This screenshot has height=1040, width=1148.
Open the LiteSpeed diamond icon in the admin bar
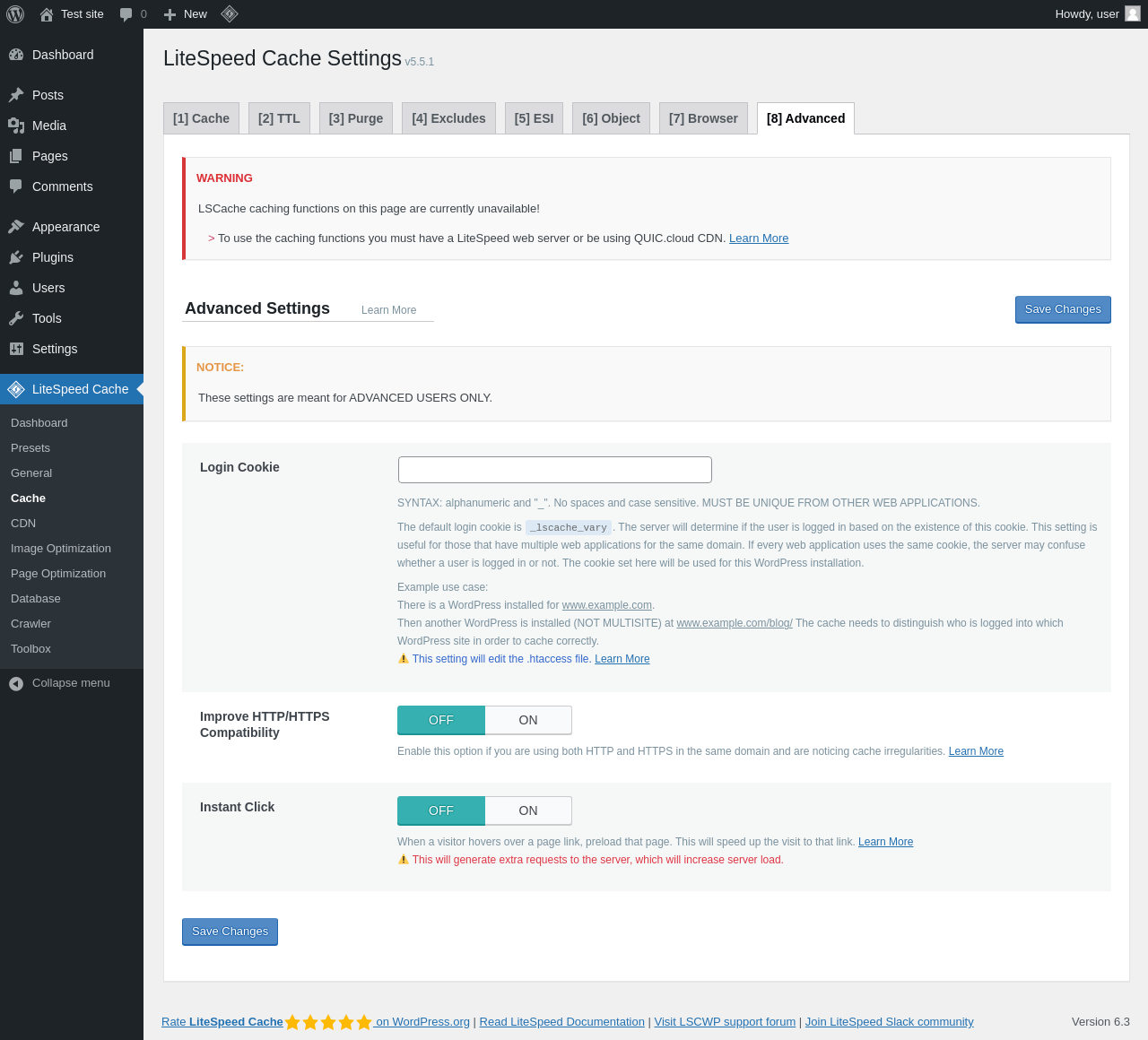point(230,13)
